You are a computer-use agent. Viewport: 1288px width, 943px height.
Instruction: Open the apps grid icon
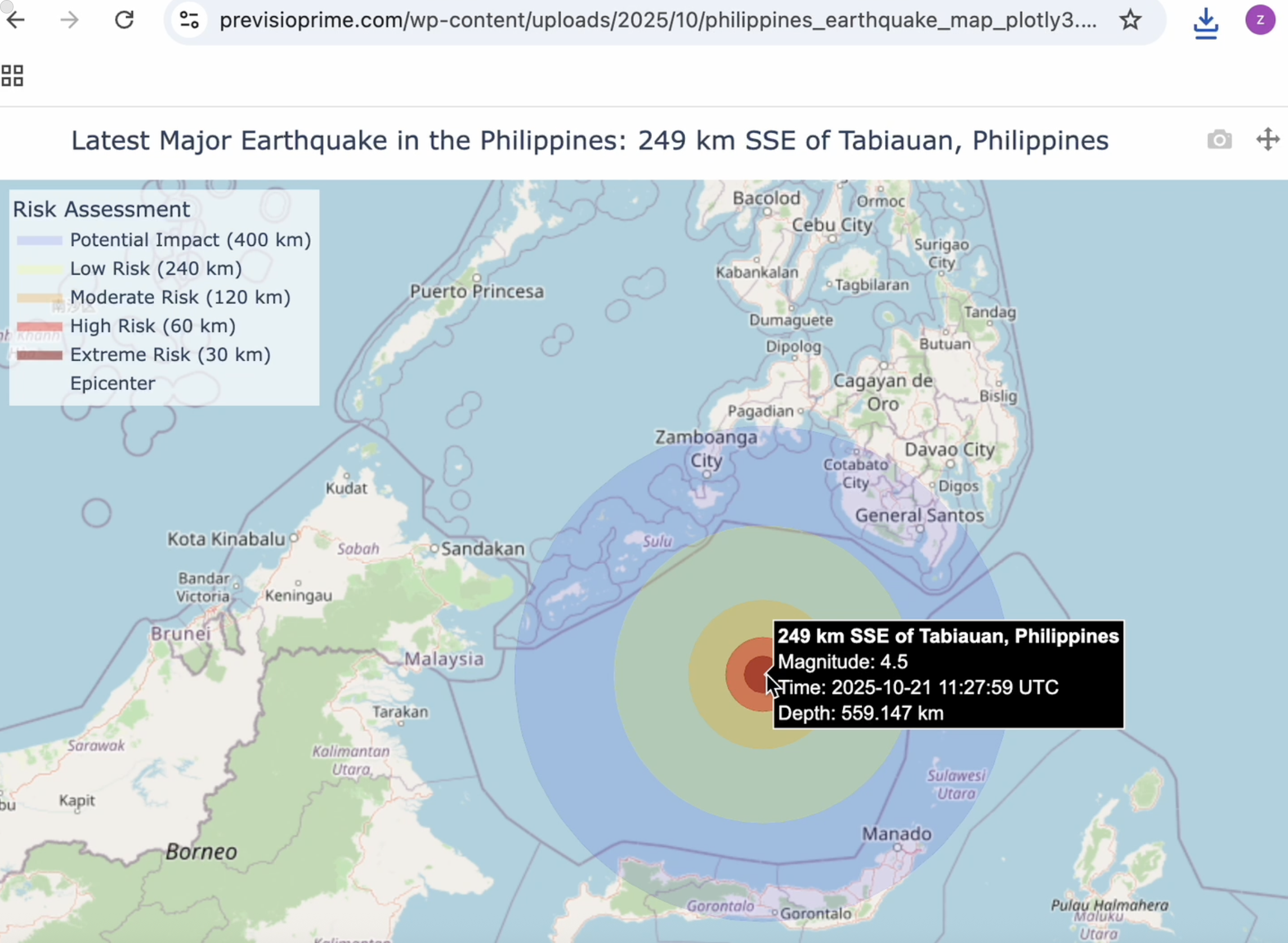[12, 75]
